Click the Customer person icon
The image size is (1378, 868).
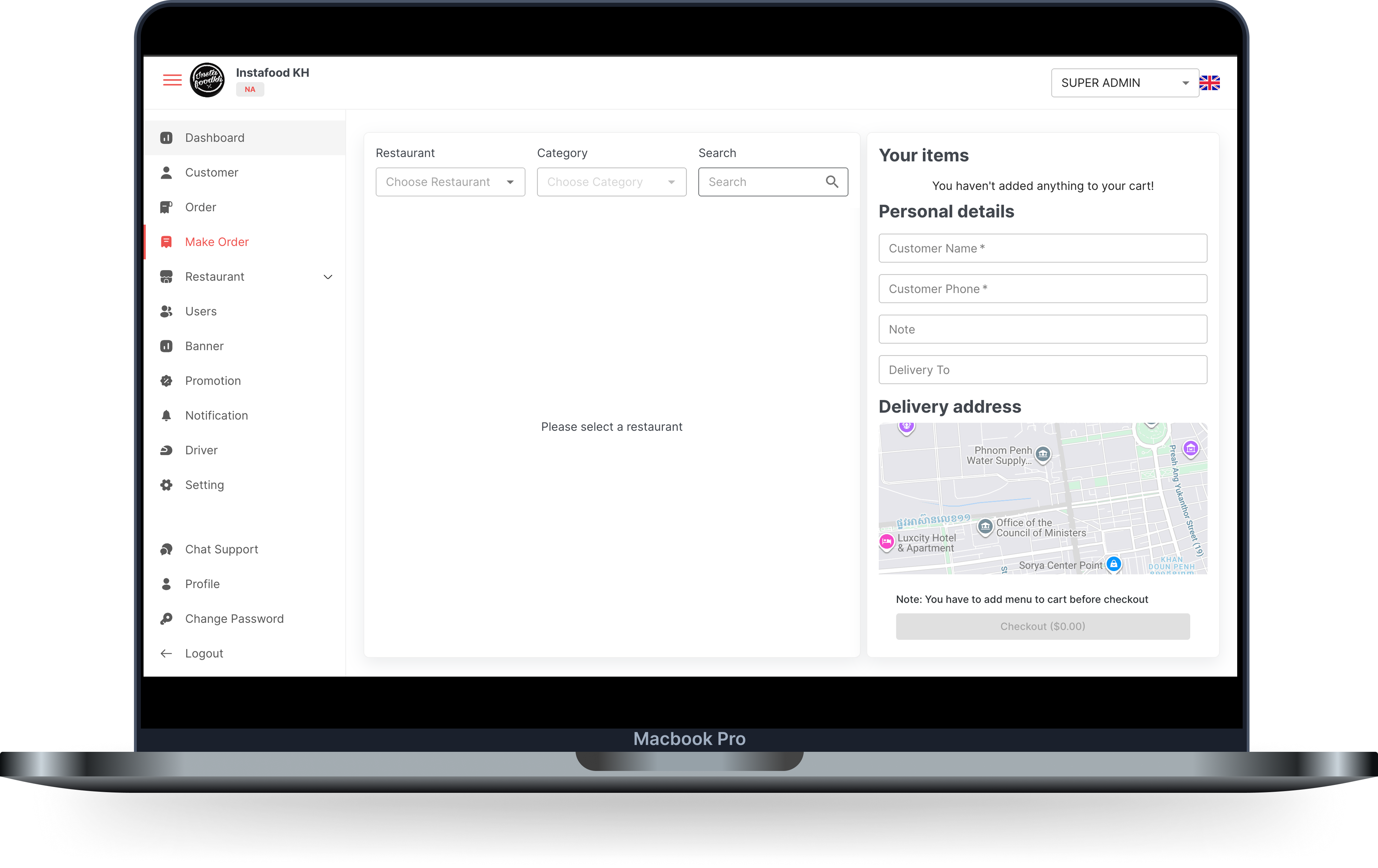pyautogui.click(x=166, y=172)
